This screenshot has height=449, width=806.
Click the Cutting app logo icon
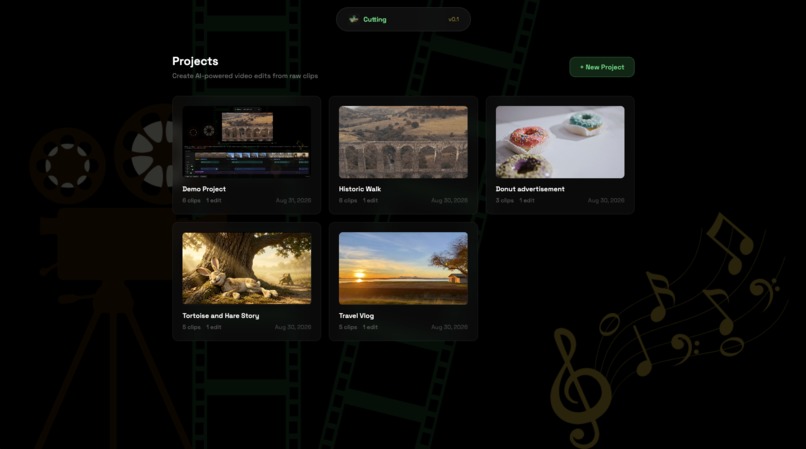point(353,19)
